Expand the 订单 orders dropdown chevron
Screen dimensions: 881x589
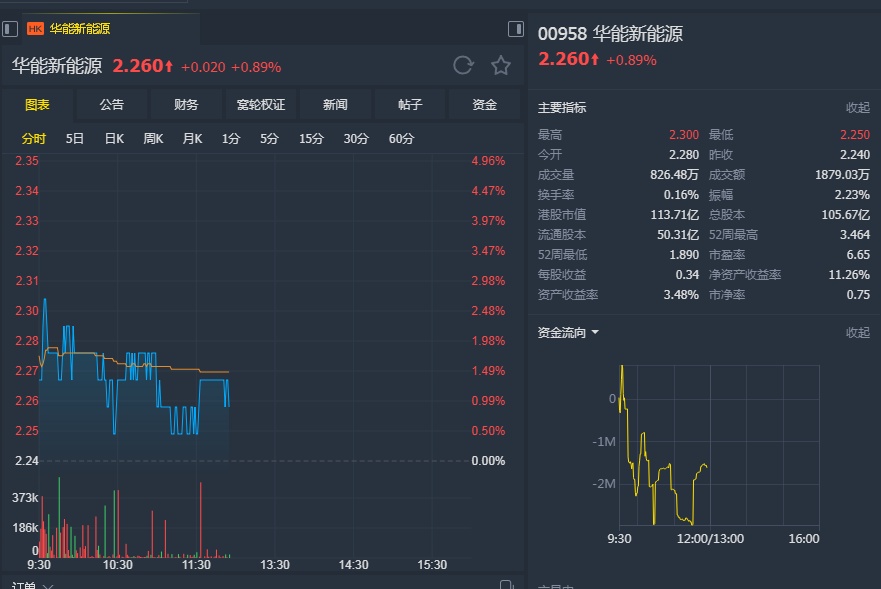click(48, 586)
